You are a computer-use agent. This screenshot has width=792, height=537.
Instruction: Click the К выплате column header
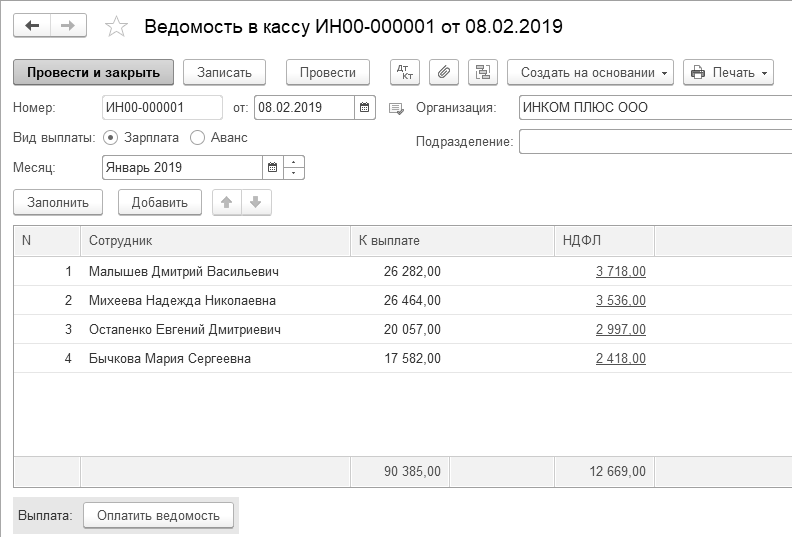pyautogui.click(x=452, y=240)
